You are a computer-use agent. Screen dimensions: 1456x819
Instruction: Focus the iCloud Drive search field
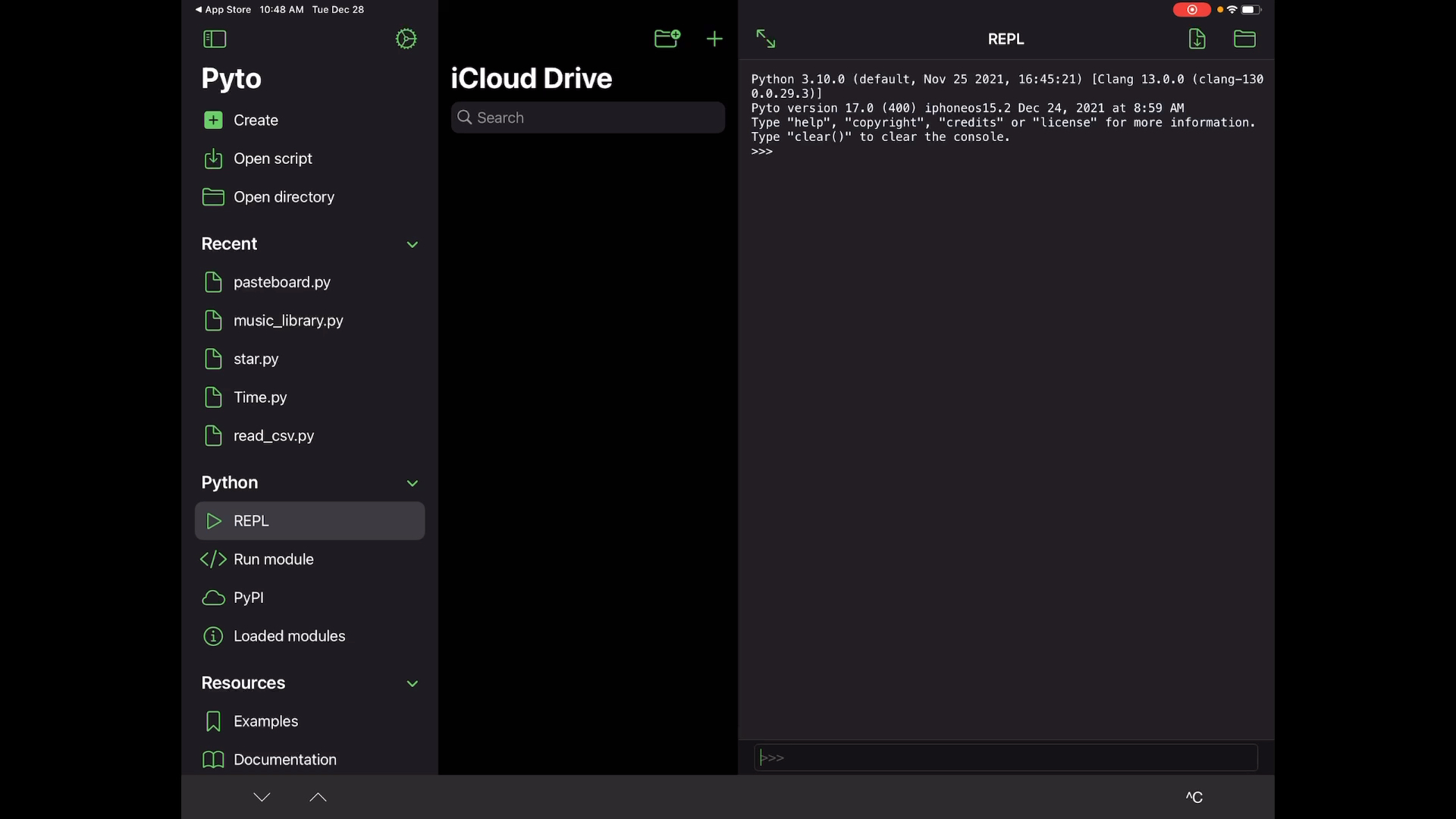[588, 118]
